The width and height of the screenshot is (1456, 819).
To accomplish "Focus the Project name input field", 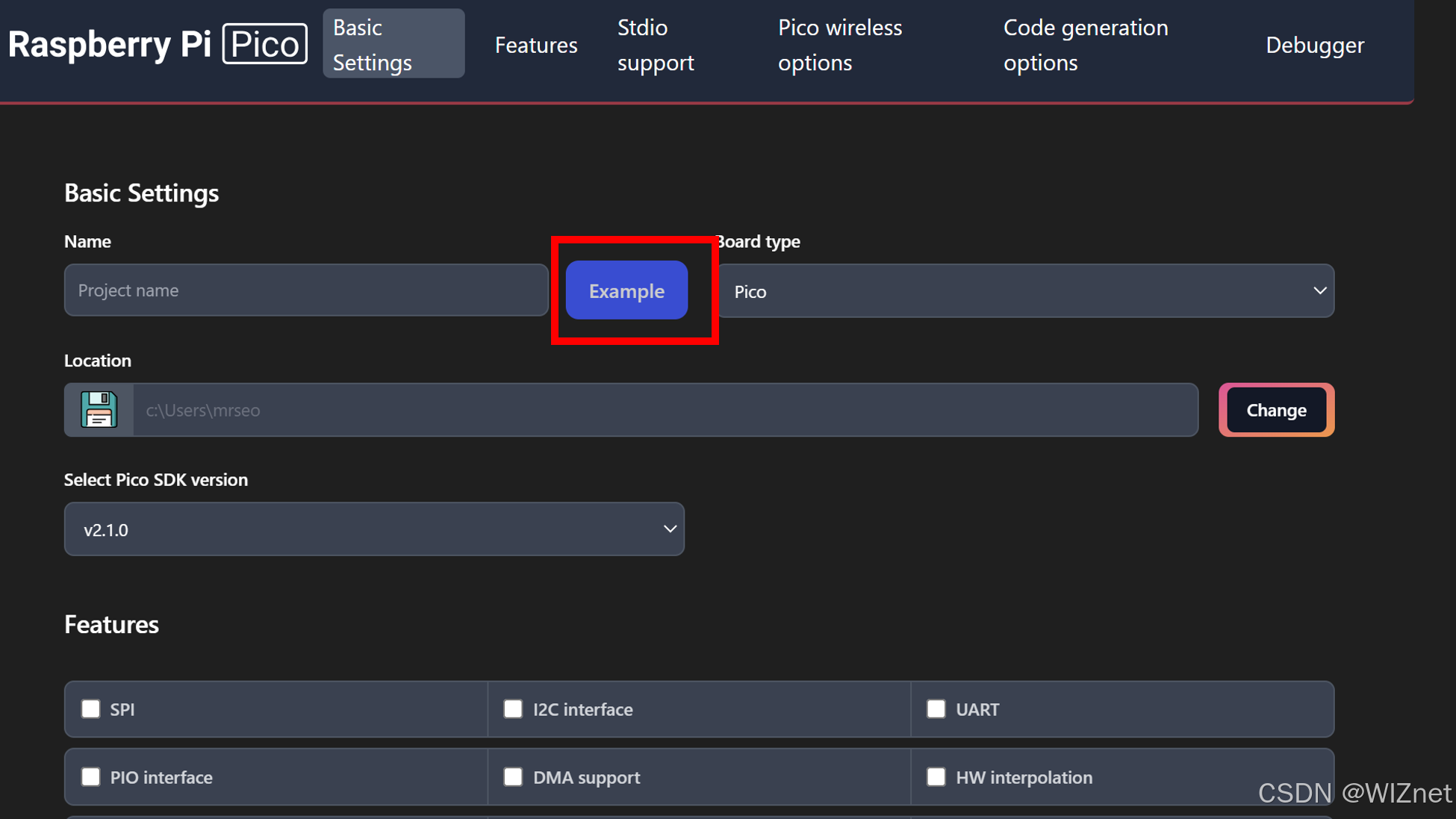I will click(306, 290).
